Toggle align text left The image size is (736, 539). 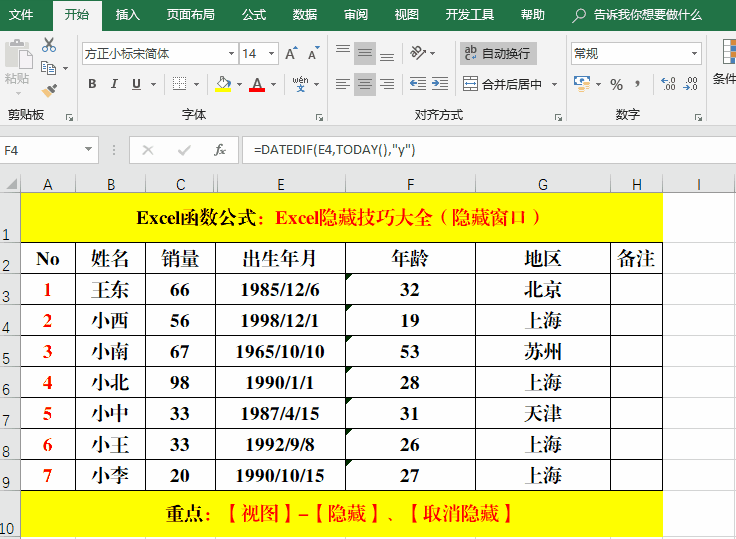343,84
